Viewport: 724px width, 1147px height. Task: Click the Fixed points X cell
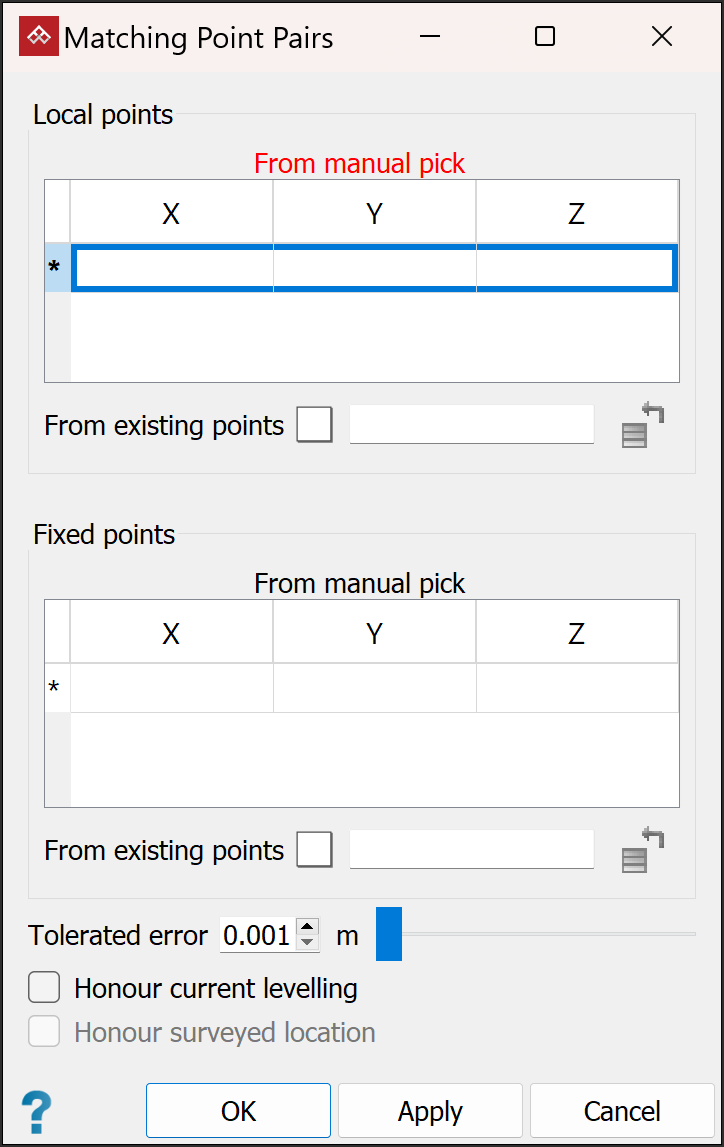(172, 688)
